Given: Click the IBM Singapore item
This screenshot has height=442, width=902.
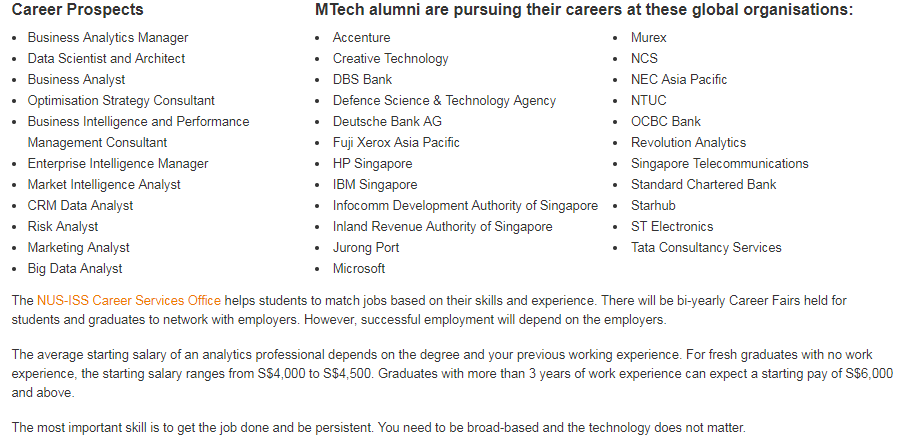Looking at the screenshot, I should (x=374, y=184).
